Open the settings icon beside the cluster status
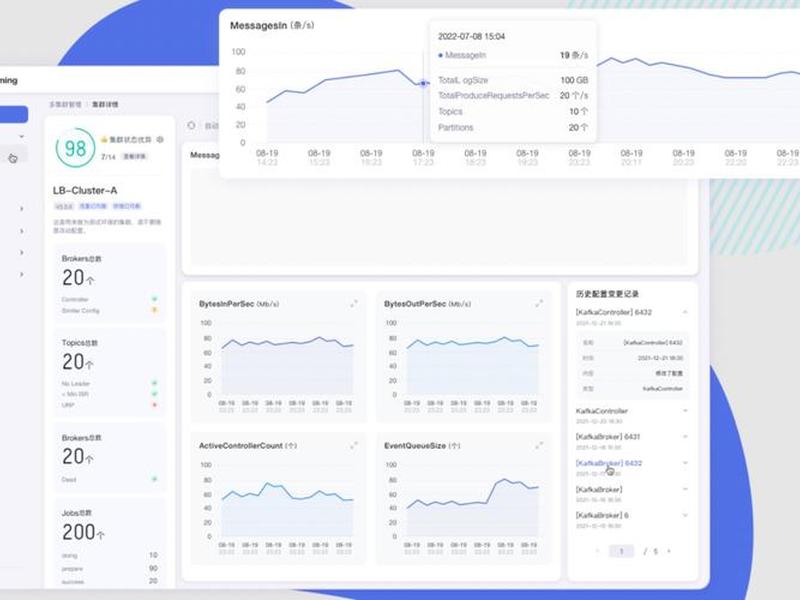800x600 pixels. point(160,139)
